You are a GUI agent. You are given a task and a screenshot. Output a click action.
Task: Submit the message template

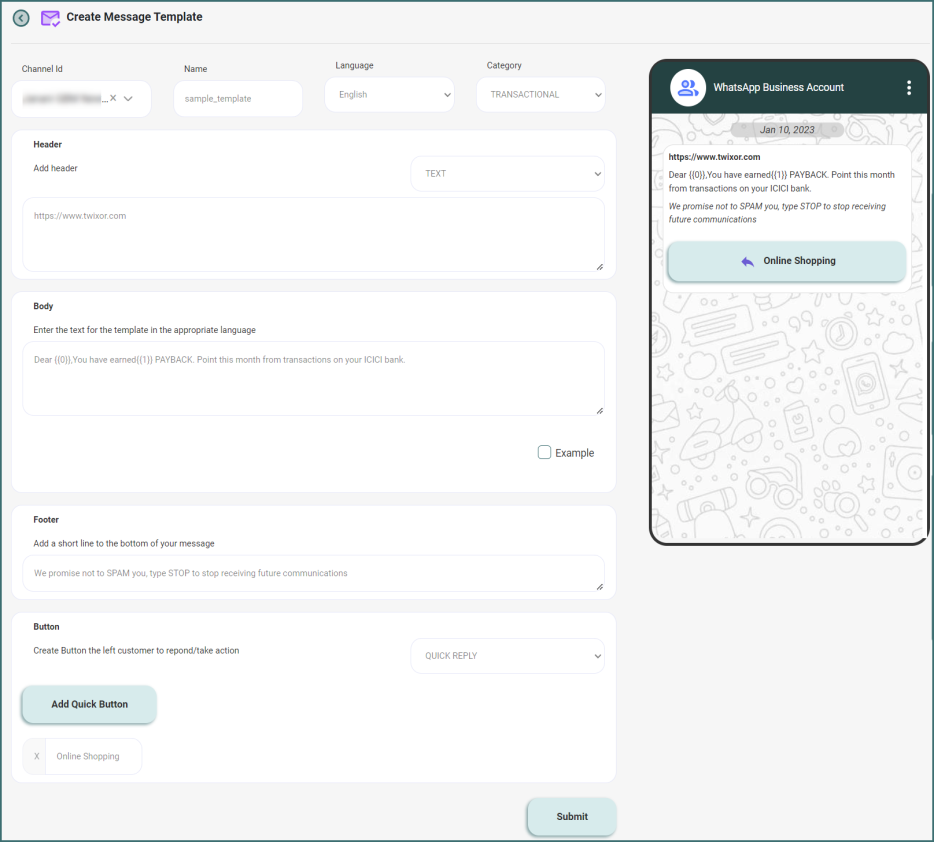pyautogui.click(x=571, y=816)
